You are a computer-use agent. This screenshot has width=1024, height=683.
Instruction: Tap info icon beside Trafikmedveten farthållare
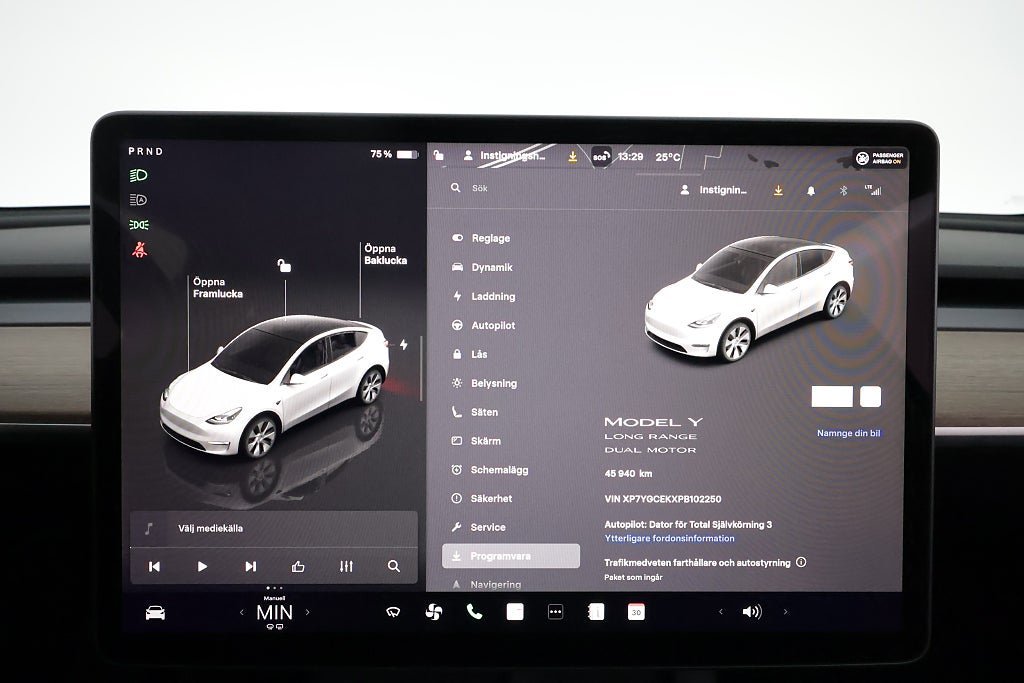pos(801,562)
